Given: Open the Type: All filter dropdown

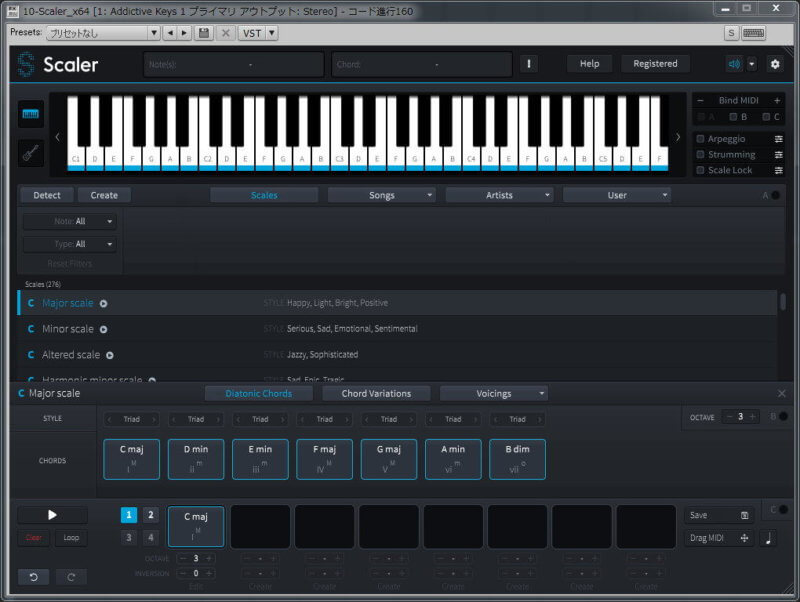Looking at the screenshot, I should point(69,244).
